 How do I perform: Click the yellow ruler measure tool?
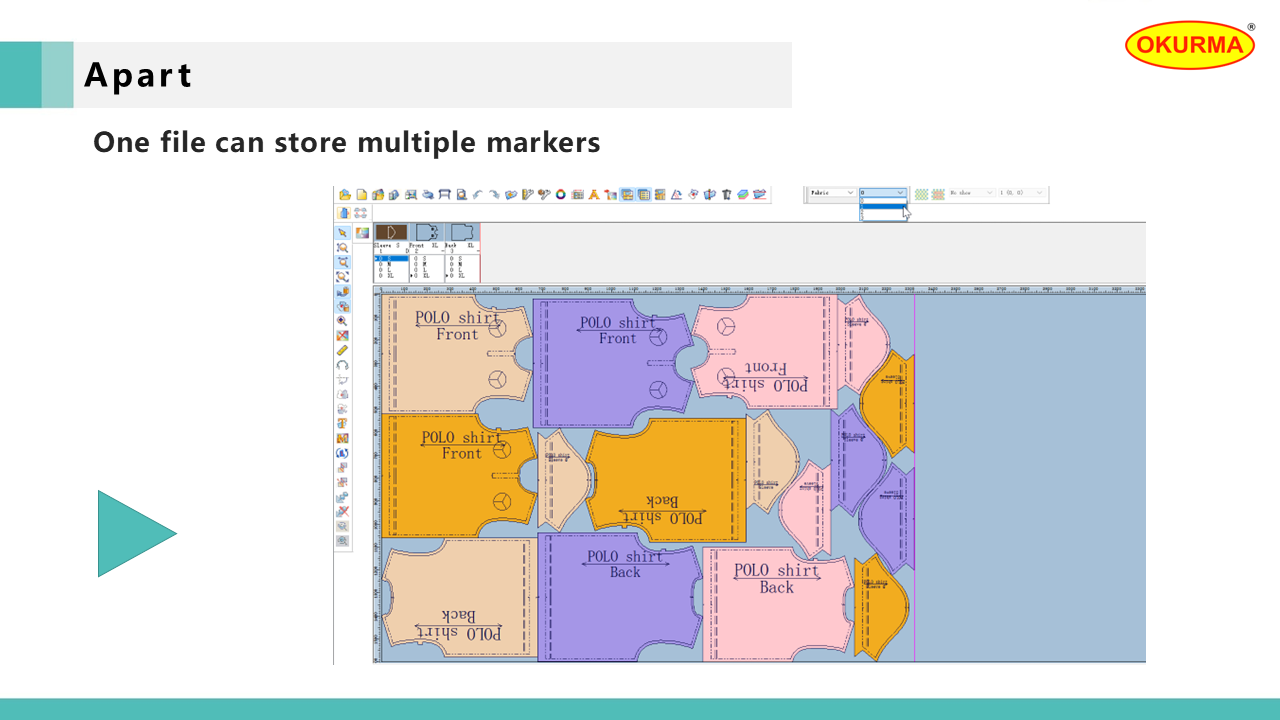pyautogui.click(x=343, y=350)
